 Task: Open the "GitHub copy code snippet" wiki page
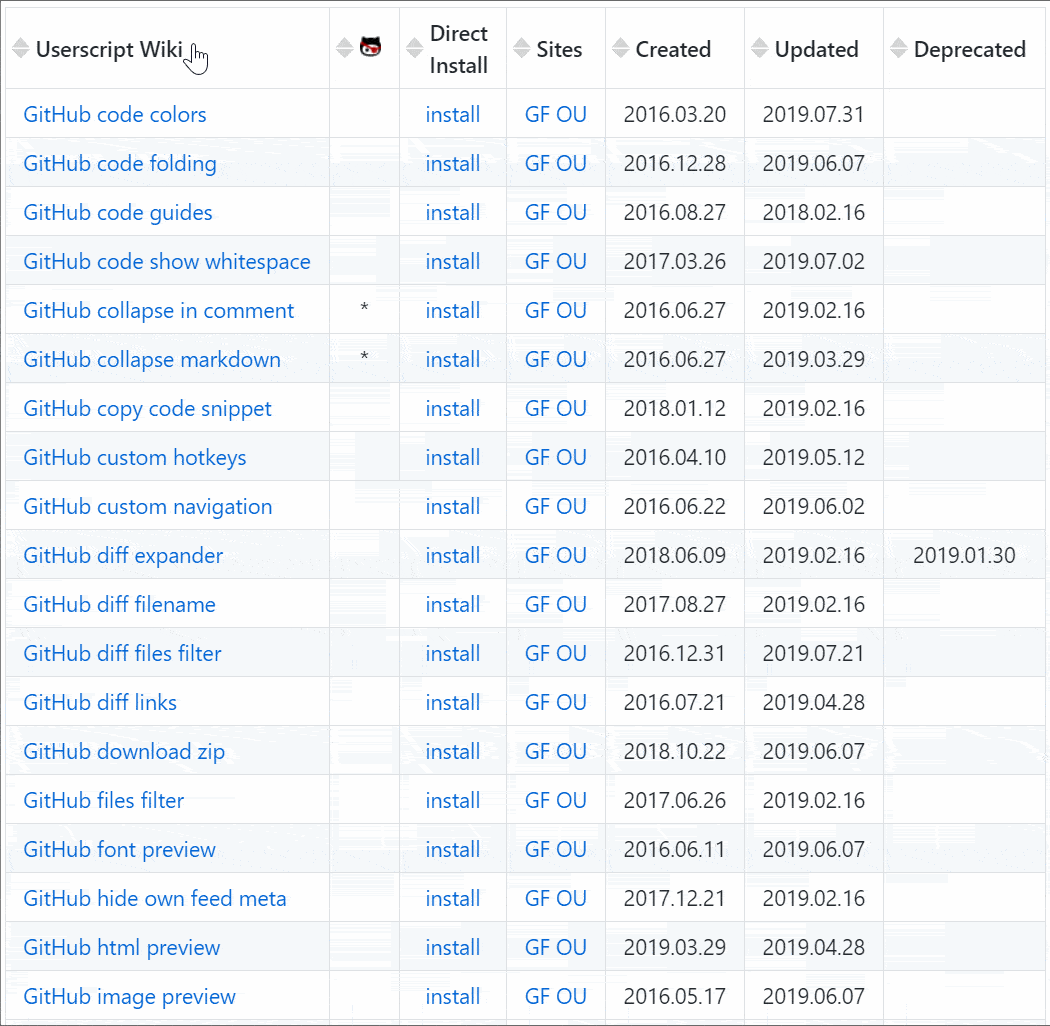point(146,408)
